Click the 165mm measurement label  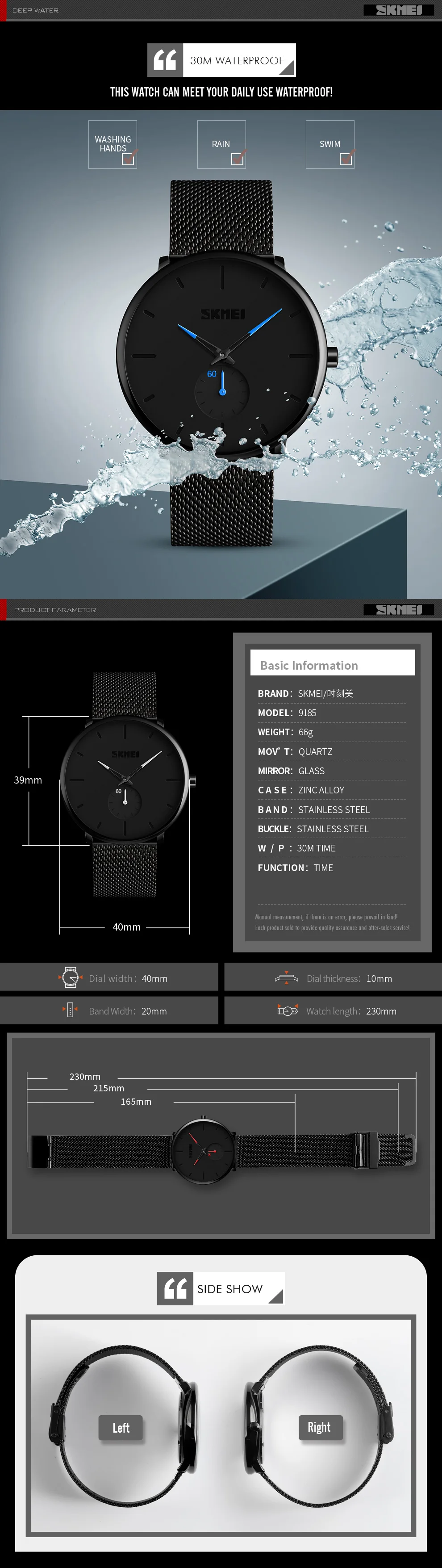pyautogui.click(x=136, y=1102)
